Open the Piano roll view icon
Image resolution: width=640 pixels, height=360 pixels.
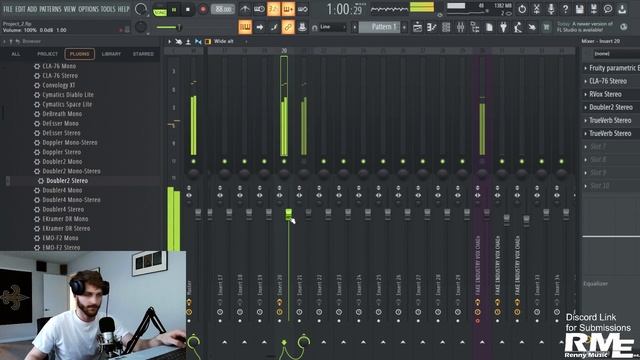coord(431,27)
